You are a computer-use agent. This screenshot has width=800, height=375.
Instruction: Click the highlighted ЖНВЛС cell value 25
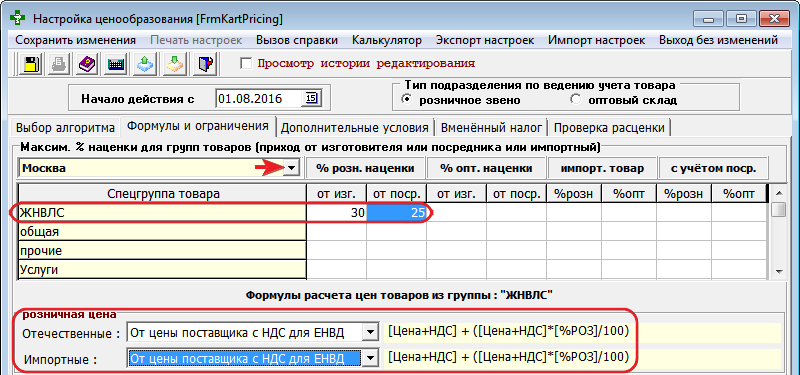click(x=396, y=213)
